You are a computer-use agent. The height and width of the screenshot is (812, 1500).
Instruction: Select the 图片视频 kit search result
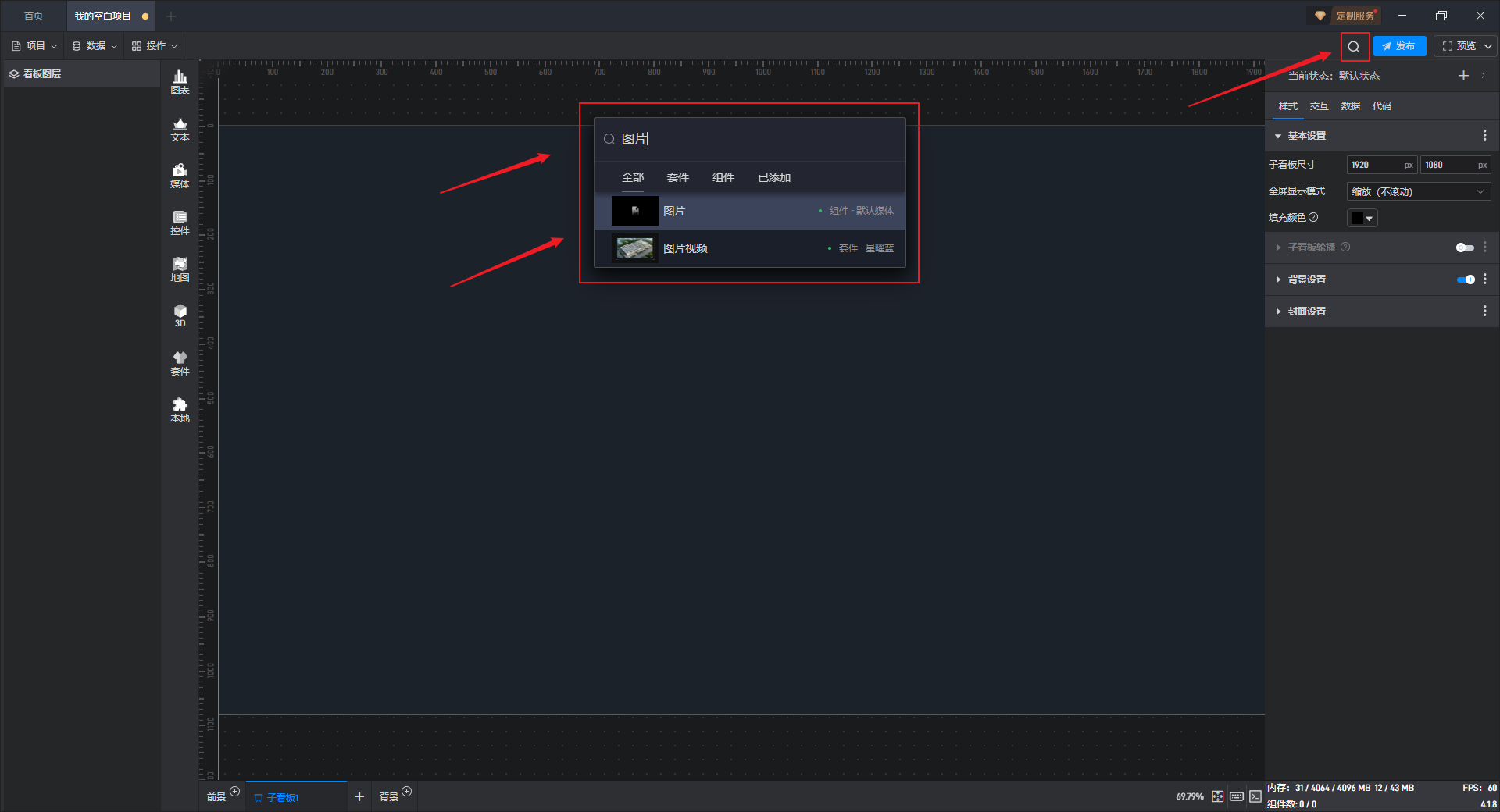(x=750, y=248)
